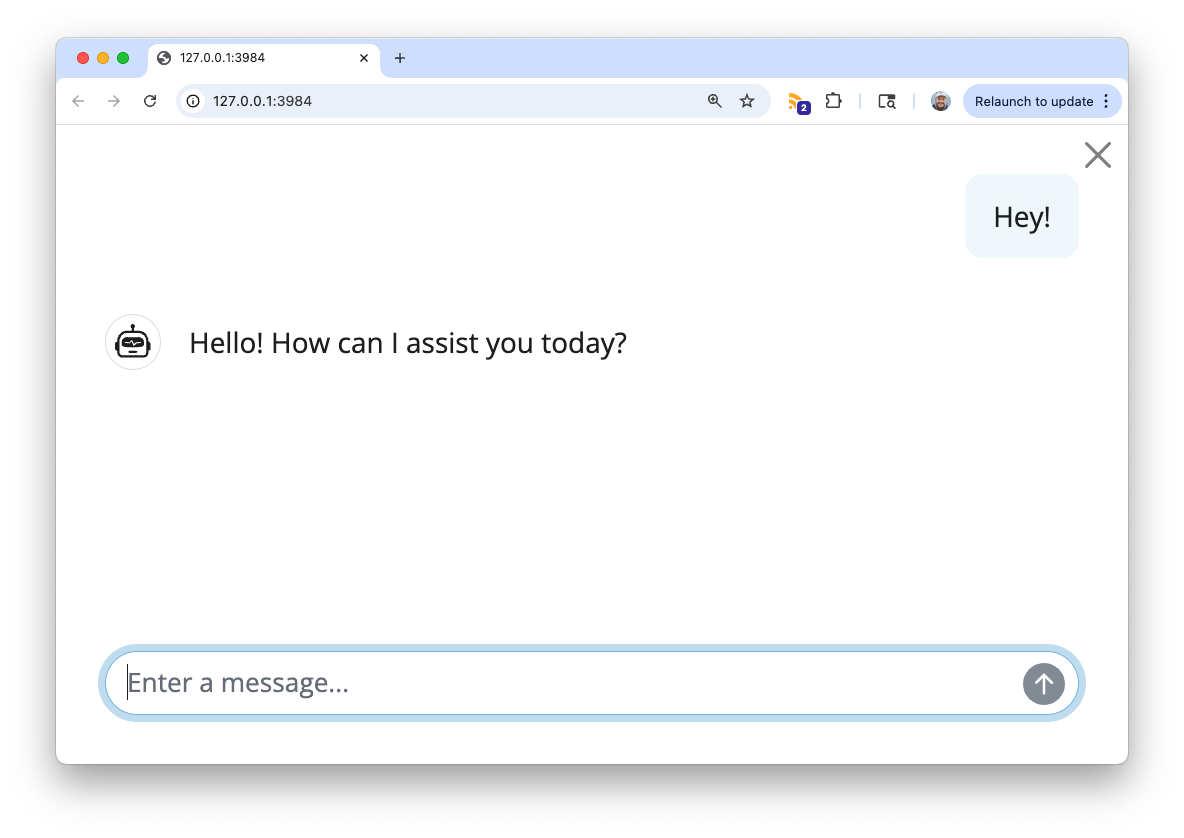Open the browser profile avatar menu
Image resolution: width=1184 pixels, height=838 pixels.
tap(940, 101)
